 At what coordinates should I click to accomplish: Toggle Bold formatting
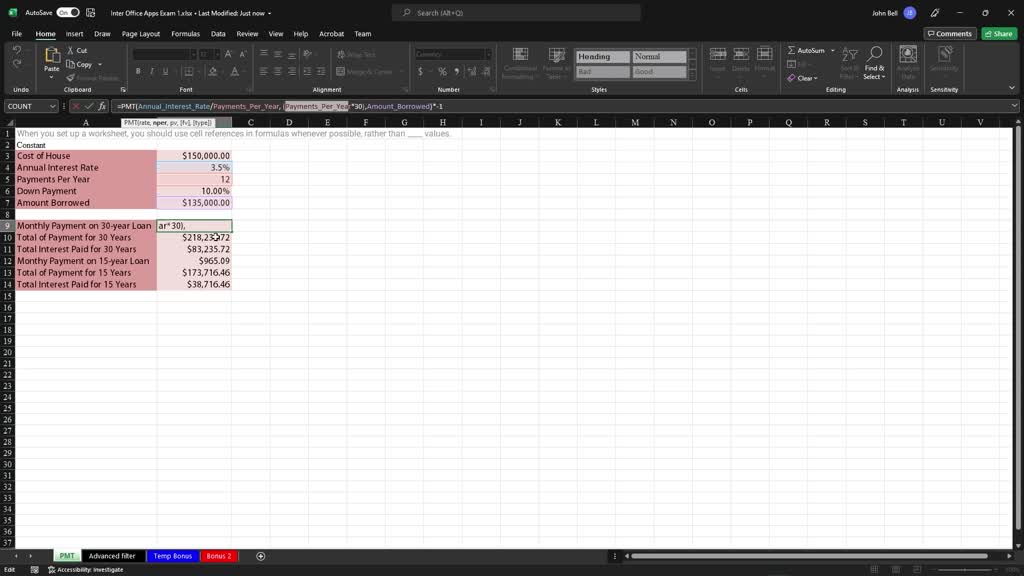137,70
